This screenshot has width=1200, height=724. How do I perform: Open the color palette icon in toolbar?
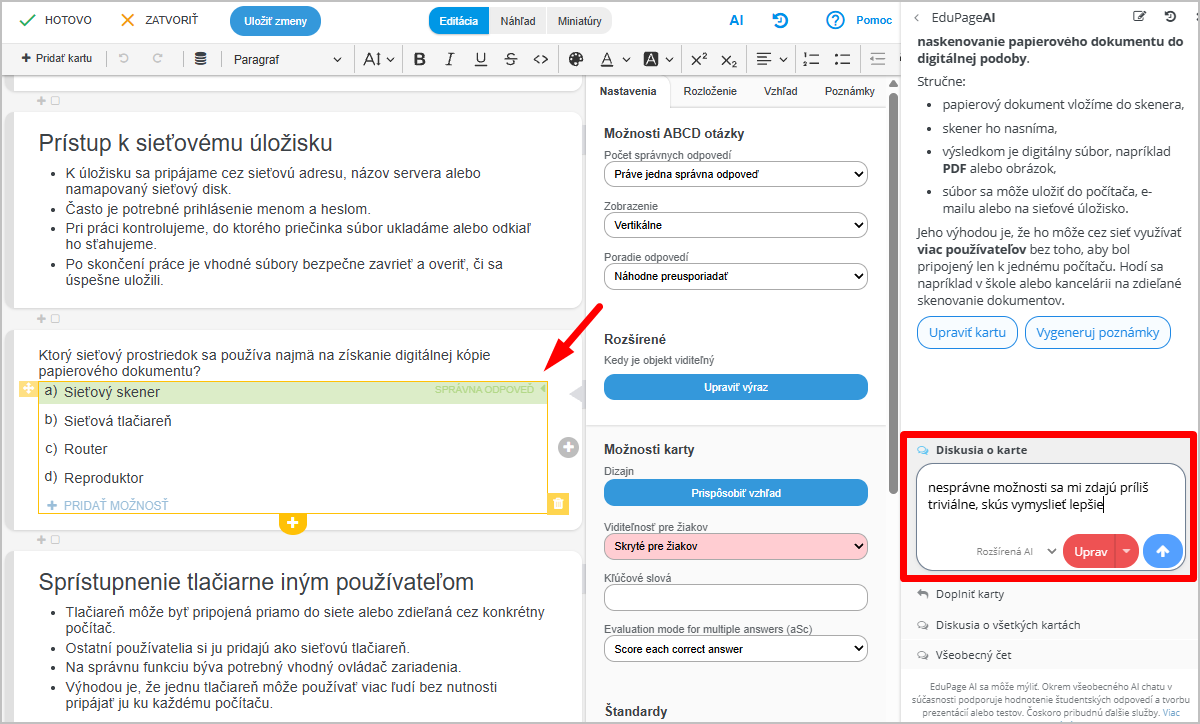point(575,59)
